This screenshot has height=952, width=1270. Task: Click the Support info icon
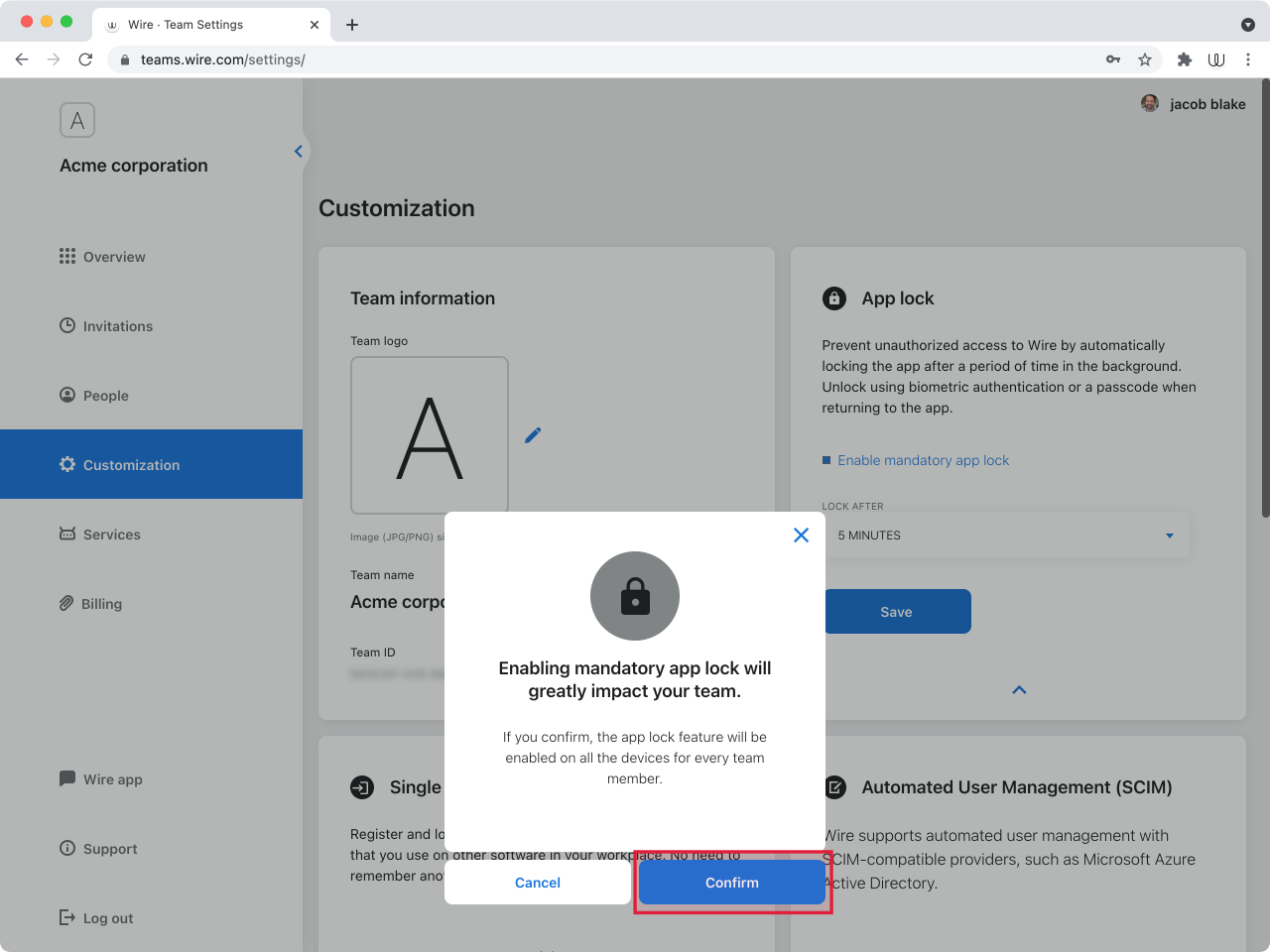coord(67,848)
